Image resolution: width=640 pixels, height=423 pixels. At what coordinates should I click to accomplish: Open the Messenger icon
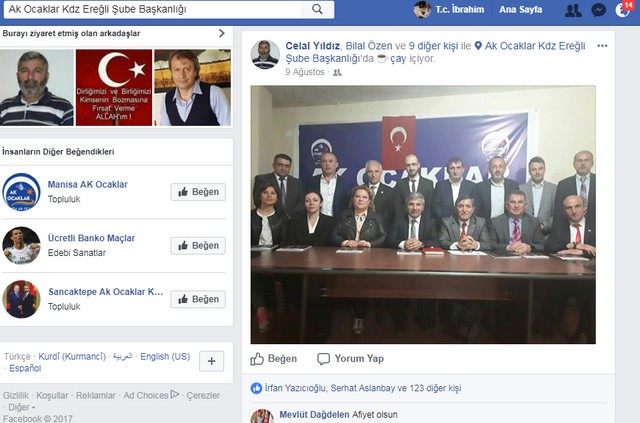tap(598, 10)
